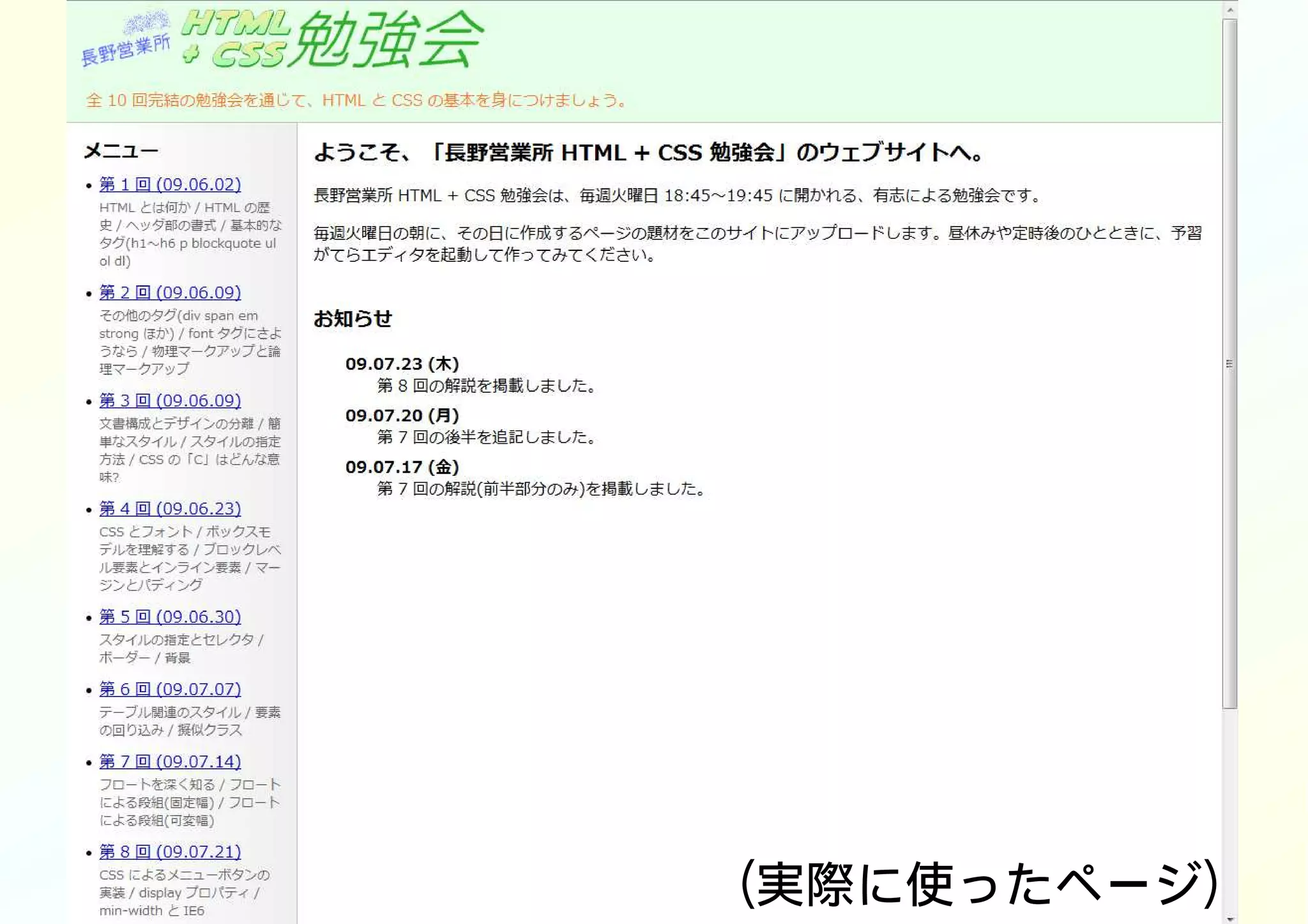Click the ようこそ welcome heading
Image resolution: width=1308 pixels, height=924 pixels.
click(x=648, y=153)
